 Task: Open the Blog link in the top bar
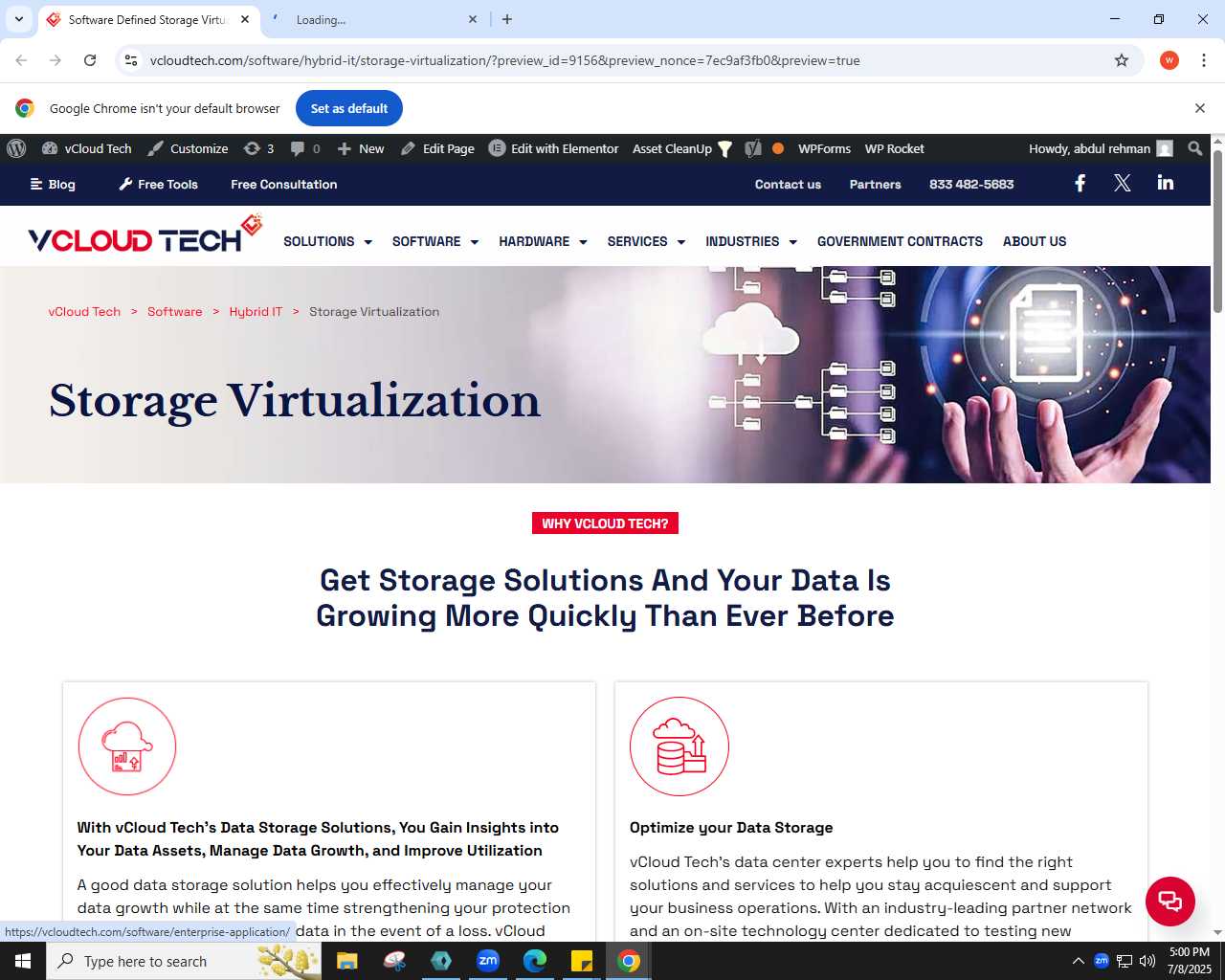click(53, 185)
